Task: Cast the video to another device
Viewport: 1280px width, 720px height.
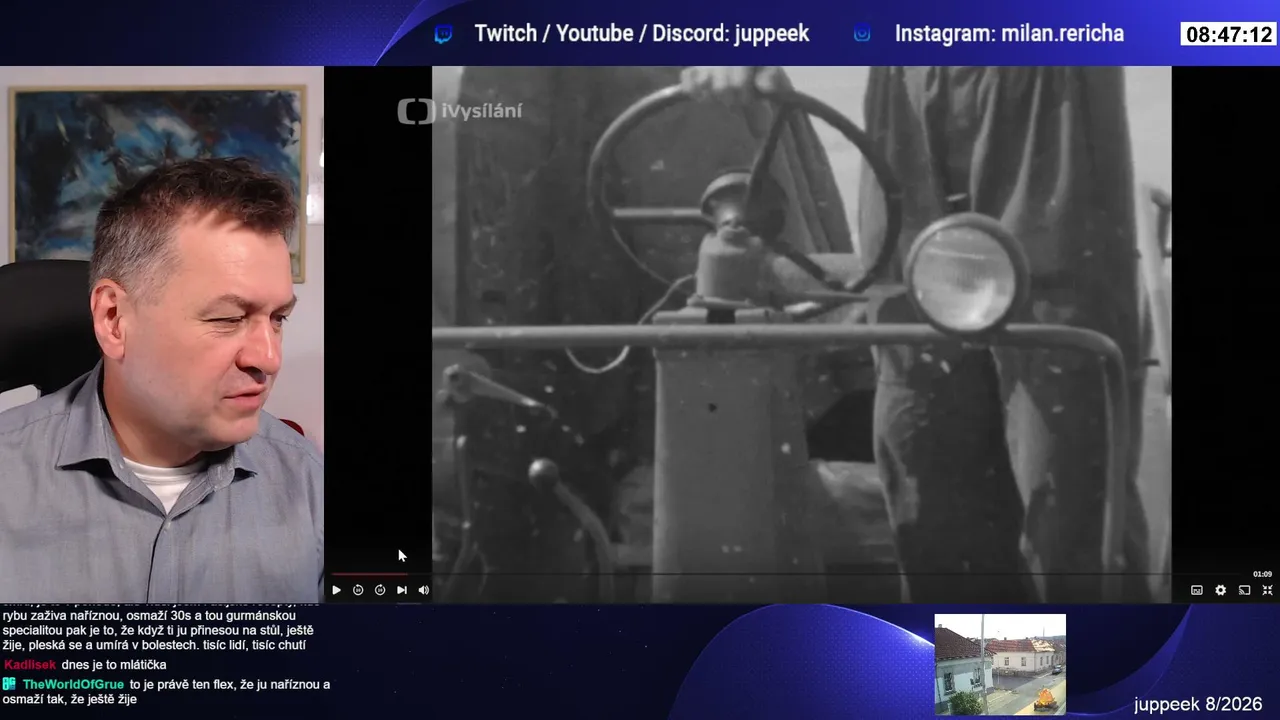Action: (x=1245, y=590)
